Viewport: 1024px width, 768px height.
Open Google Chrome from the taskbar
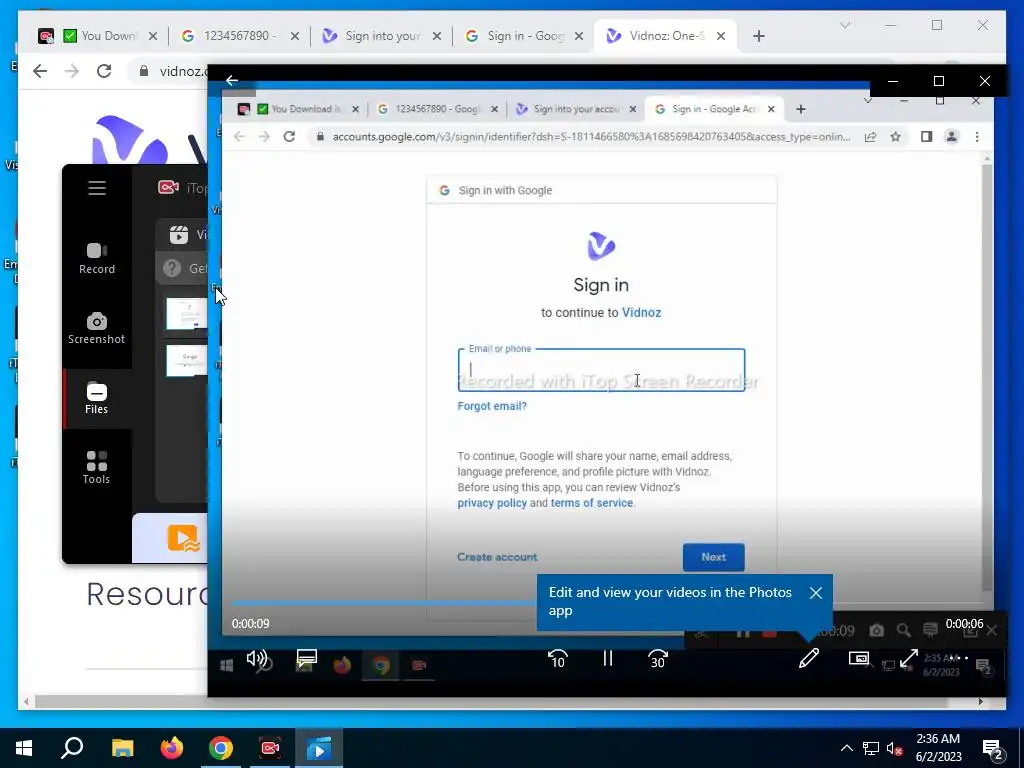pos(221,748)
